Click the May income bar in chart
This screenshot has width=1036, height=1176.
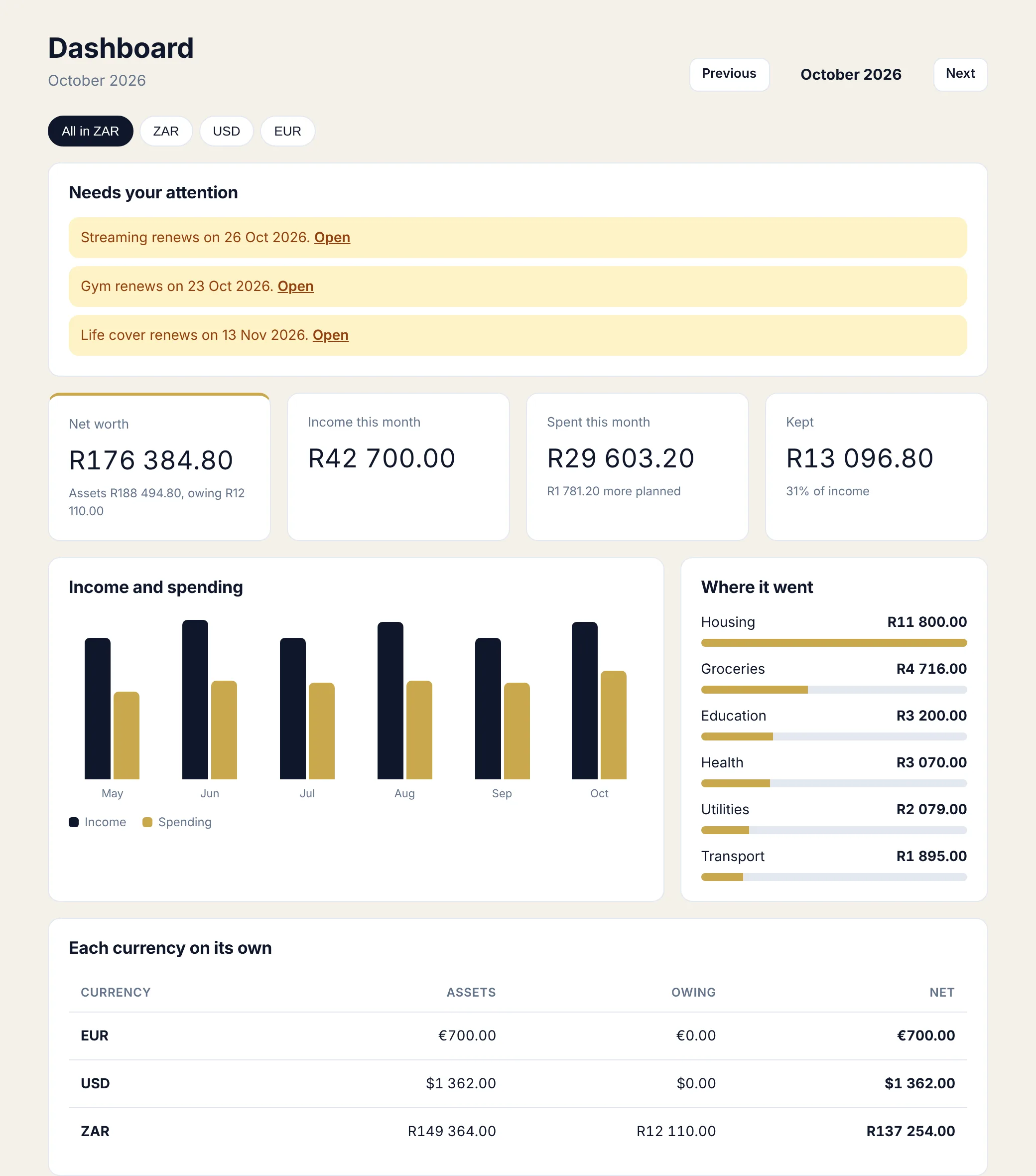(97, 708)
